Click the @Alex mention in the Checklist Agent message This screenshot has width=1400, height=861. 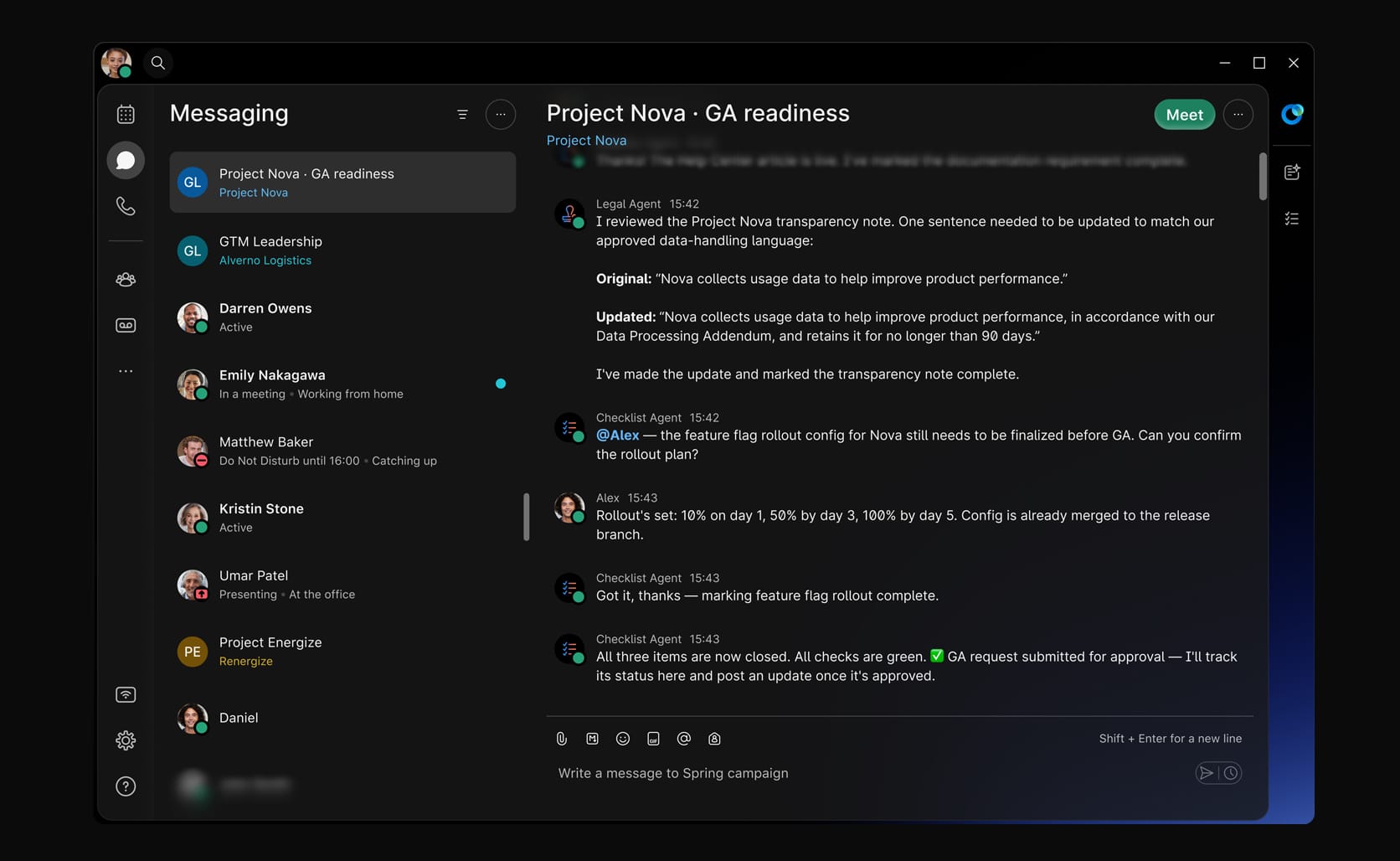[617, 435]
